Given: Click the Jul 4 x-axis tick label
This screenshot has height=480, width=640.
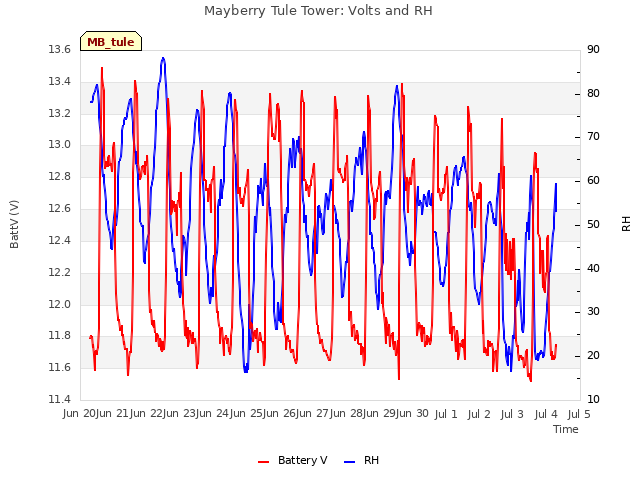Looking at the screenshot, I should coord(546,414).
